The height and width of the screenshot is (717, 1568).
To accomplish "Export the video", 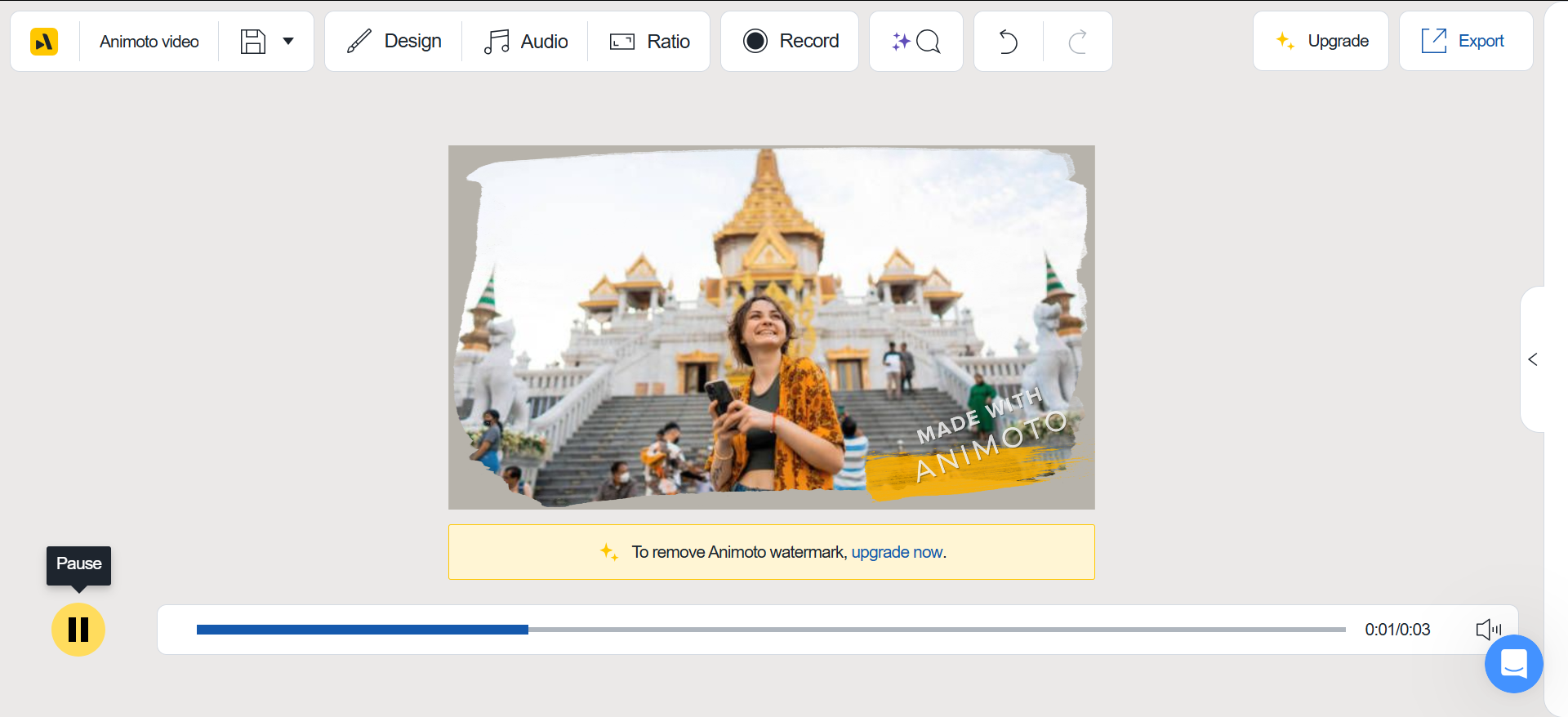I will pyautogui.click(x=1465, y=41).
